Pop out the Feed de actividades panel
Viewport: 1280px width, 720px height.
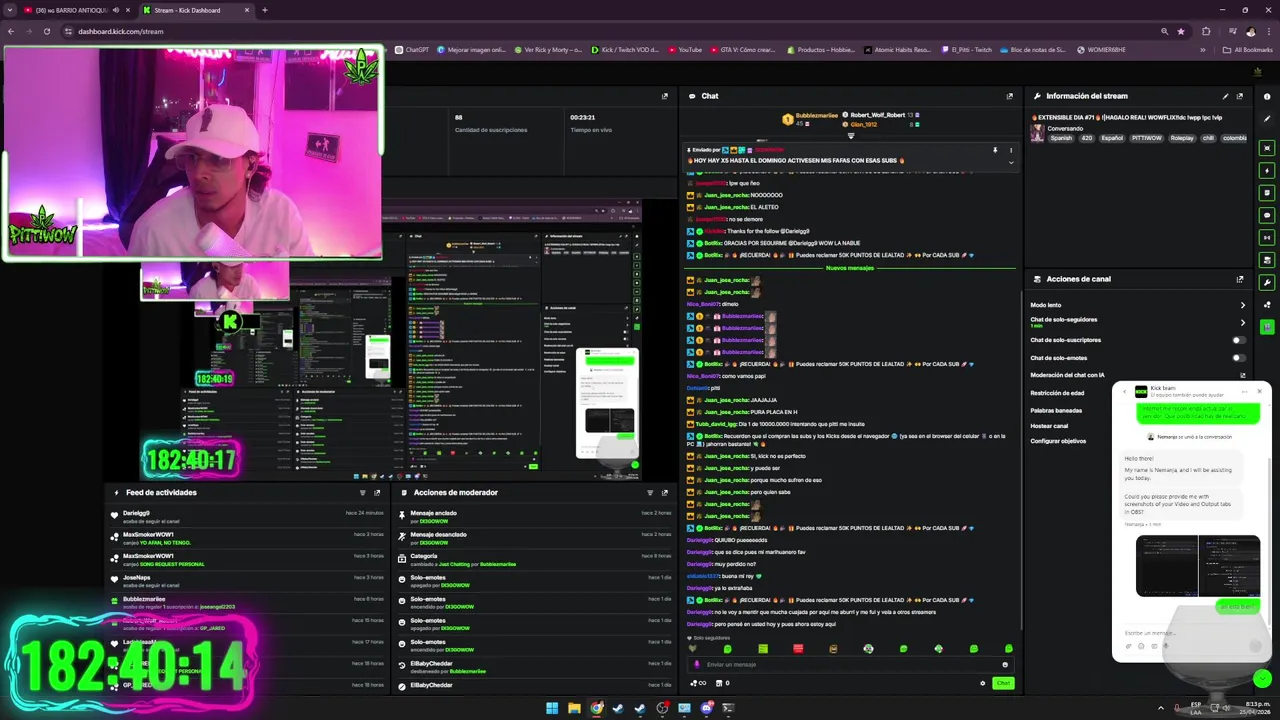coord(377,492)
